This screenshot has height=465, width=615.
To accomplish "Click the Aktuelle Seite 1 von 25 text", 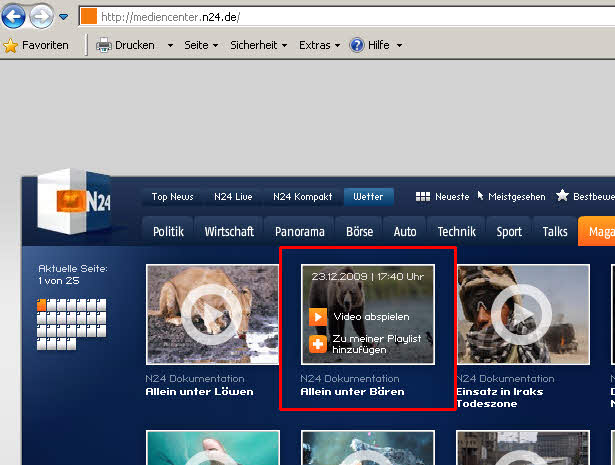I will [x=73, y=275].
